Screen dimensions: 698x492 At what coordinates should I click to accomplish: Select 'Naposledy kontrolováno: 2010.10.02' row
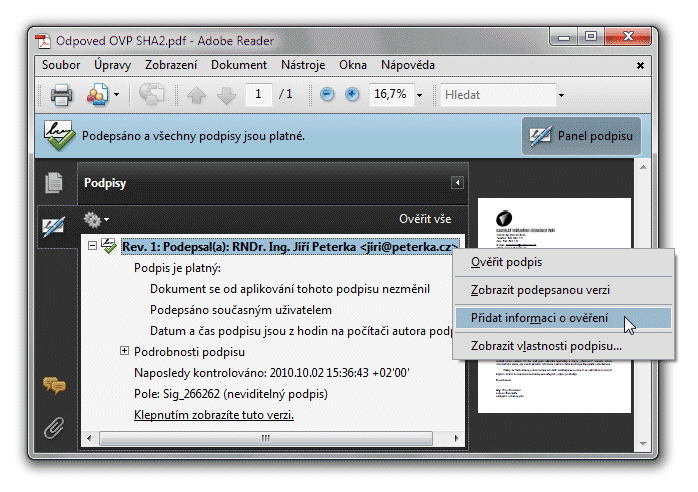tap(272, 373)
